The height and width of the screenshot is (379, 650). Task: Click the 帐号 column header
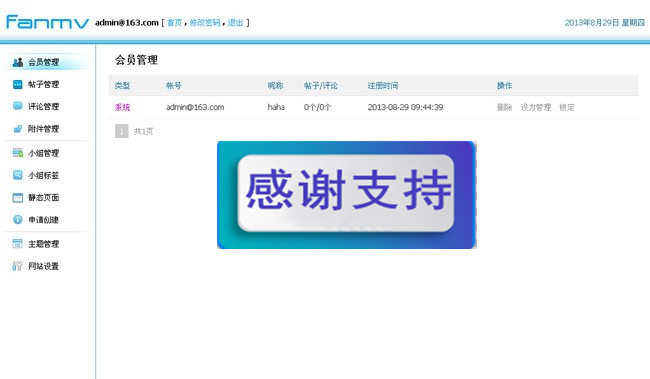[x=174, y=86]
